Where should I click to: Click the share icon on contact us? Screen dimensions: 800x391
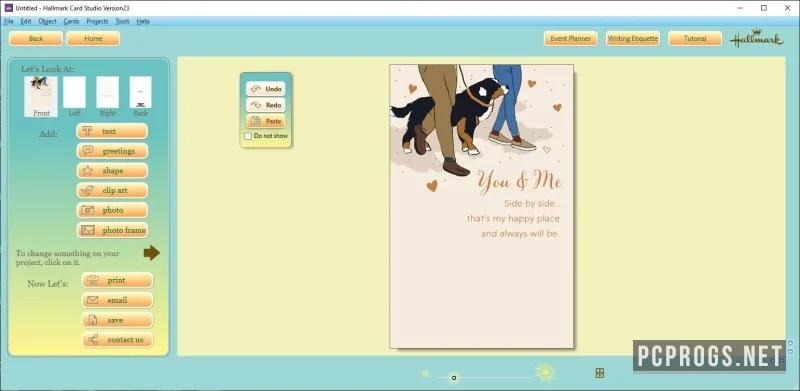point(92,339)
